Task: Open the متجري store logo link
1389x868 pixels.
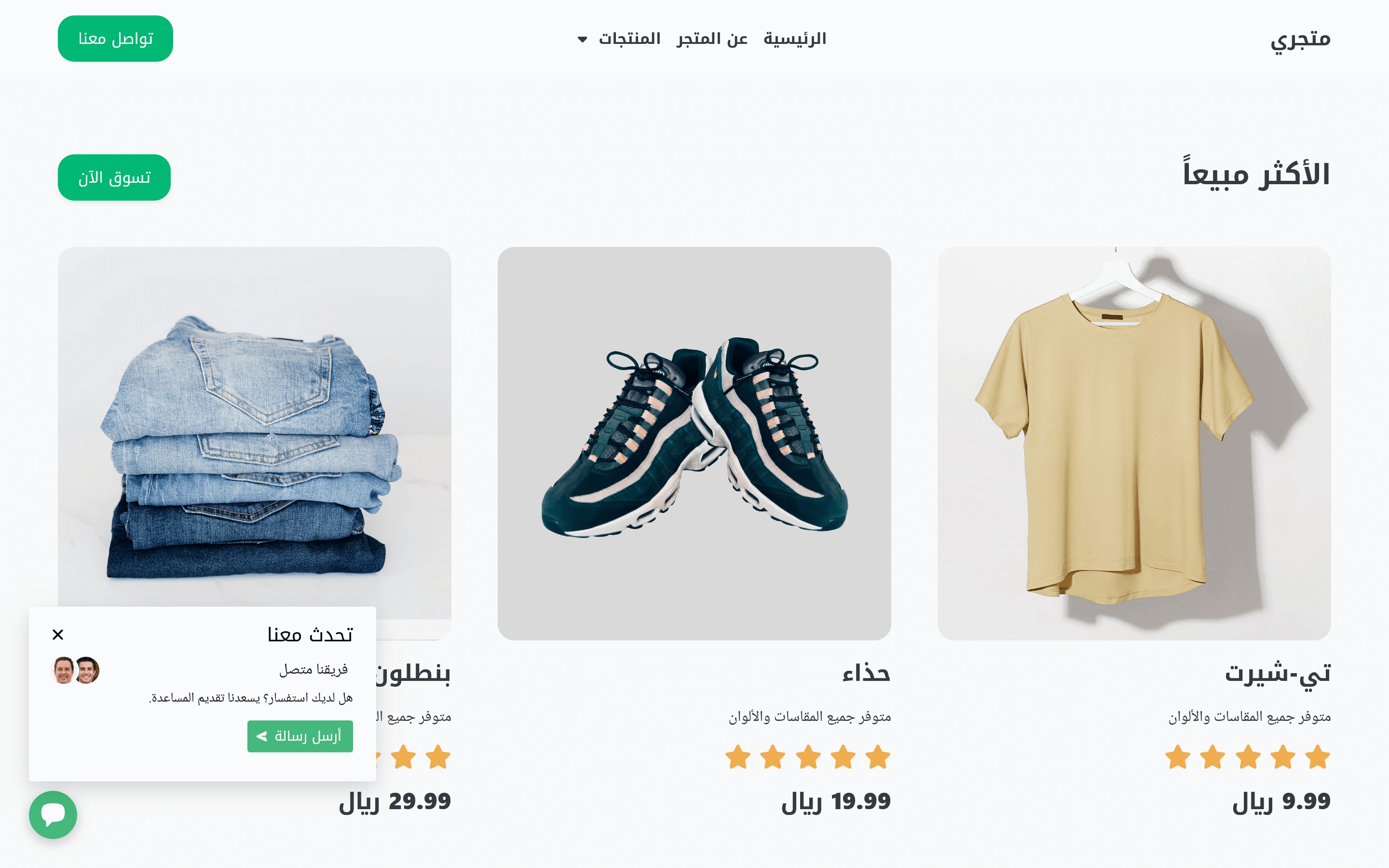Action: point(1300,40)
